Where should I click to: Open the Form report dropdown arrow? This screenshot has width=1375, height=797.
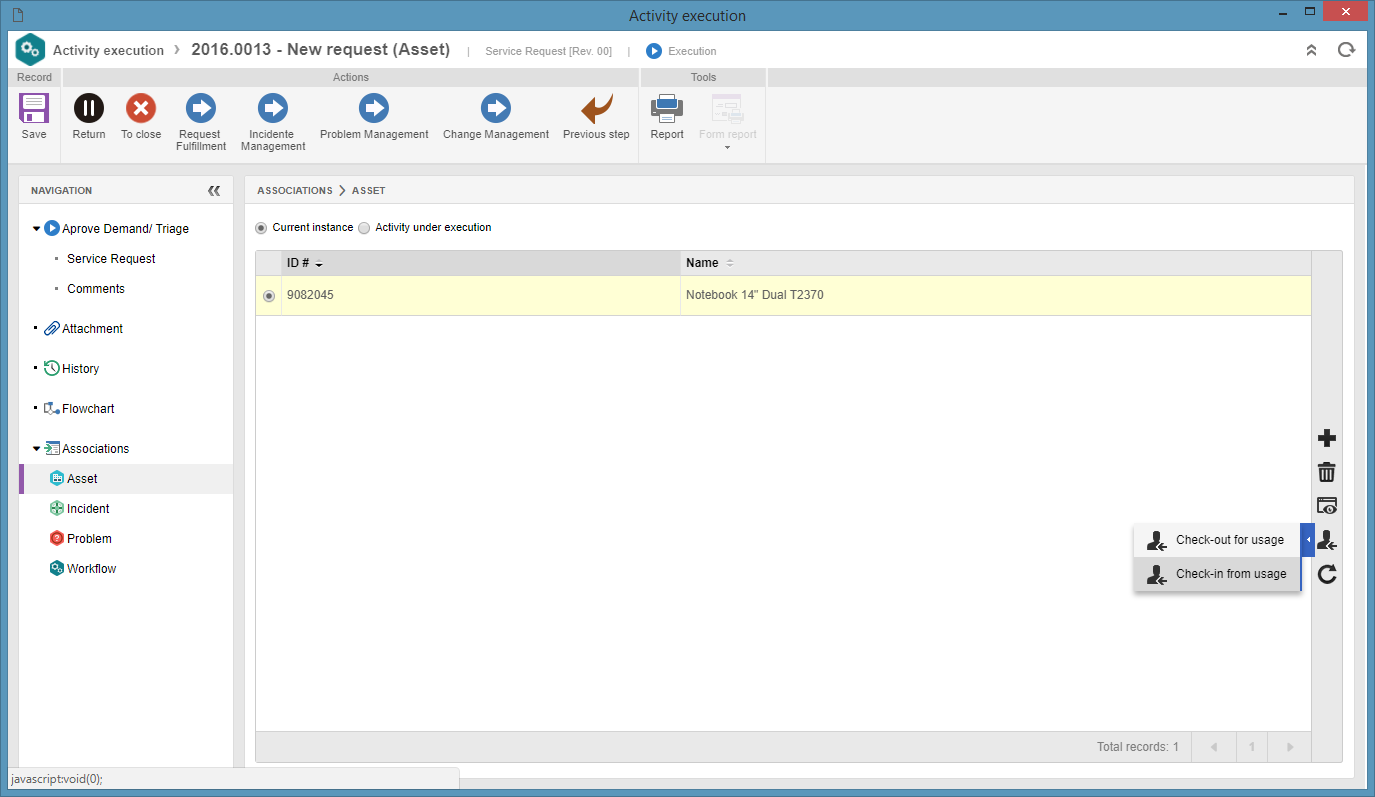727,148
